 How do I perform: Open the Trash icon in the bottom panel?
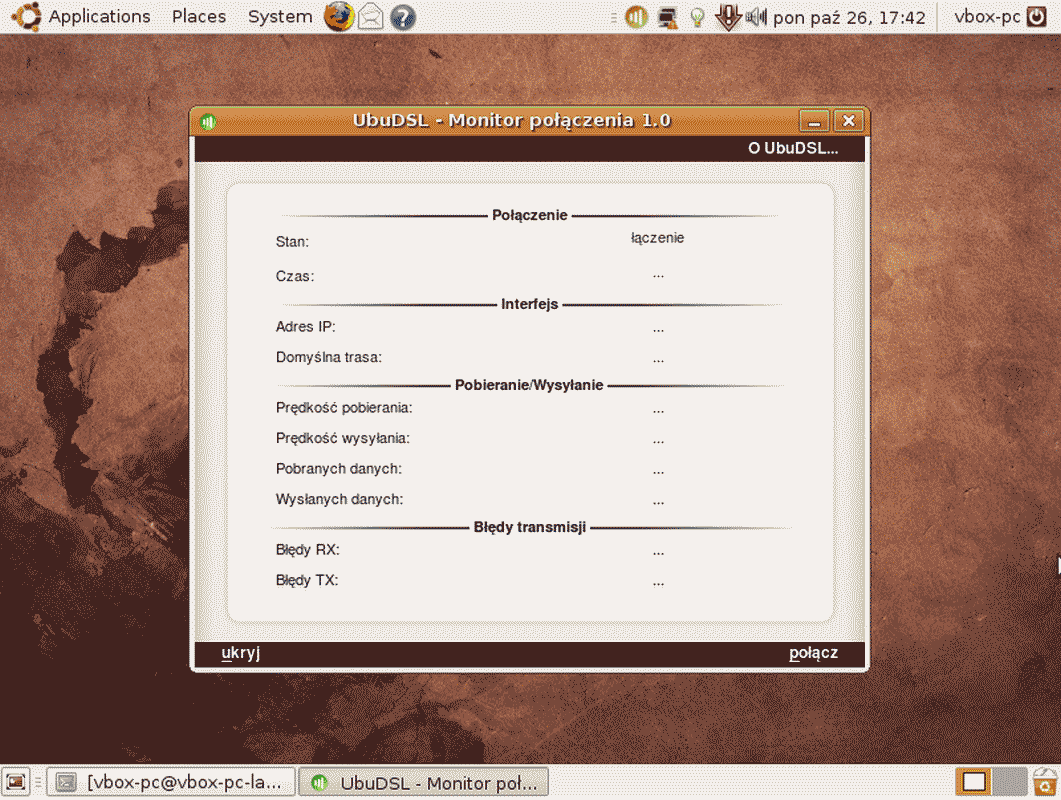(x=1045, y=782)
